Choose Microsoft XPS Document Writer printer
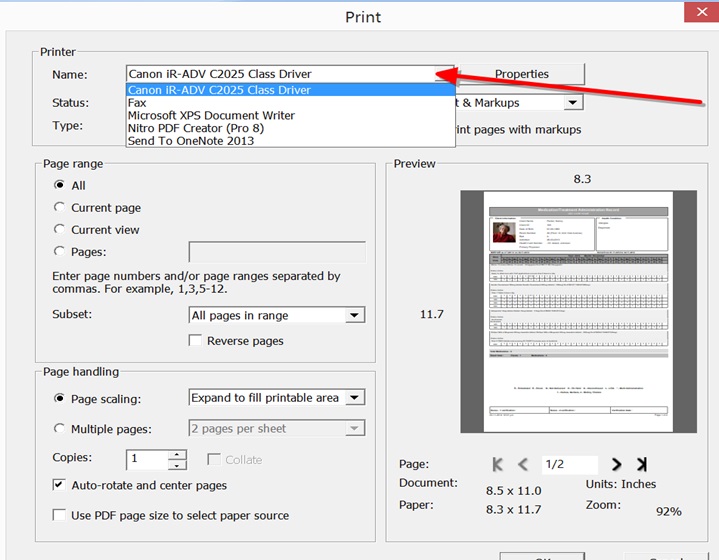The image size is (719, 560). click(211, 115)
